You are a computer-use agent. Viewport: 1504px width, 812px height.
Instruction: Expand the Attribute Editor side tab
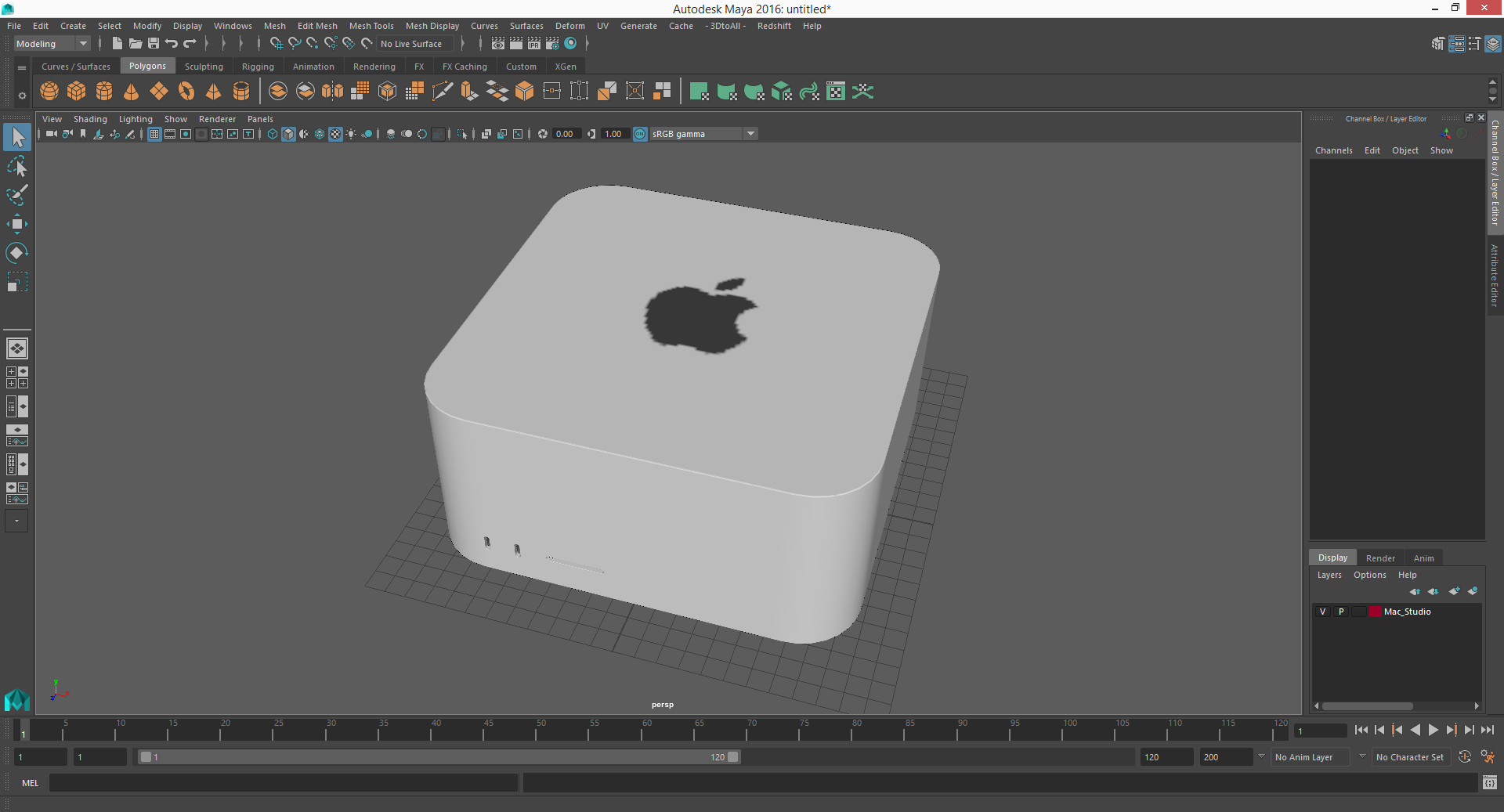click(x=1495, y=275)
